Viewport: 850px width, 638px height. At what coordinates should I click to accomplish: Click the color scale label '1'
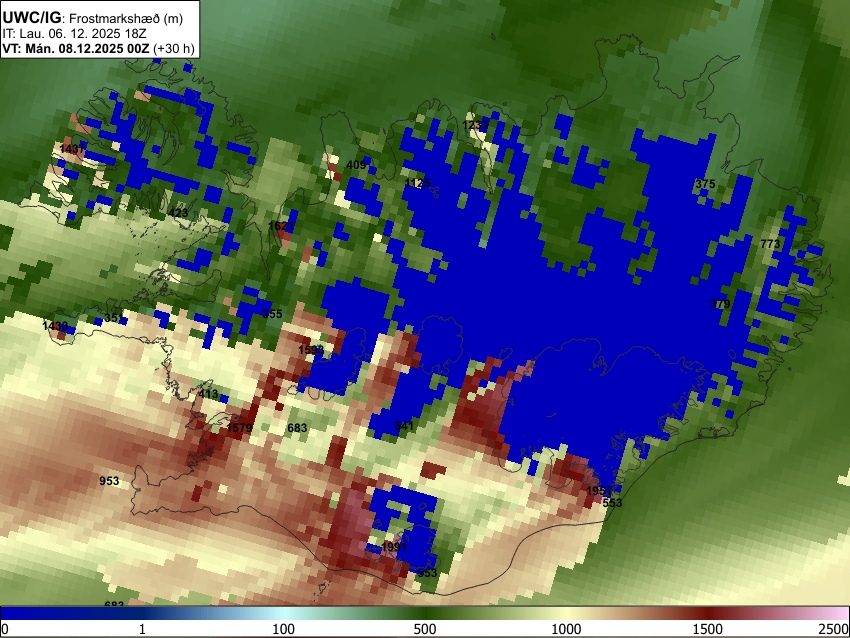pyautogui.click(x=142, y=629)
